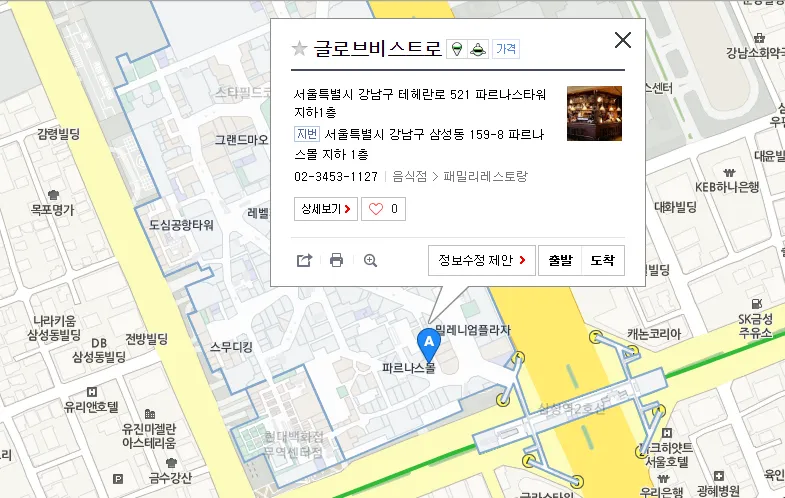Click the KEB하나은행 bank map icon

(729, 173)
